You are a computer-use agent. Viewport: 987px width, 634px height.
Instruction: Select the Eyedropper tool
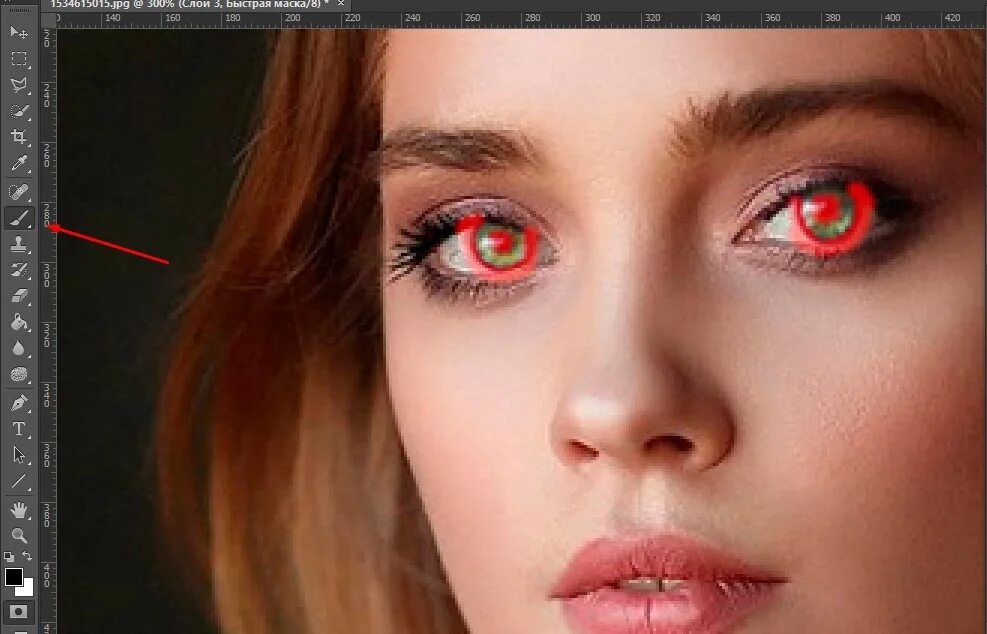pos(19,164)
